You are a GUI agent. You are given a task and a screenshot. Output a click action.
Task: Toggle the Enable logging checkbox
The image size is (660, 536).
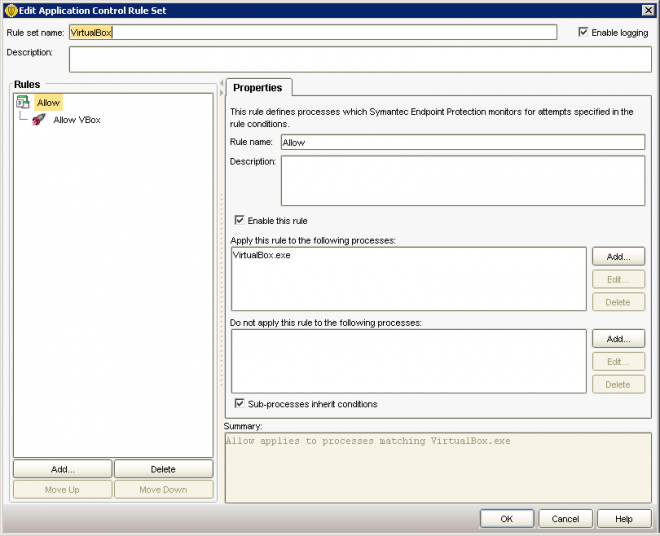(x=583, y=32)
